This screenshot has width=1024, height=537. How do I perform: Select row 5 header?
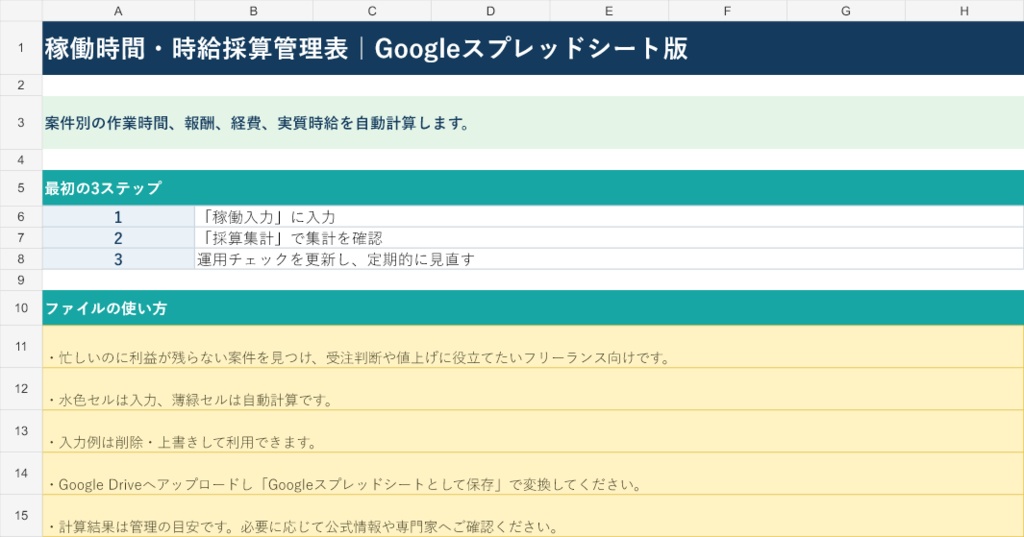click(x=21, y=187)
